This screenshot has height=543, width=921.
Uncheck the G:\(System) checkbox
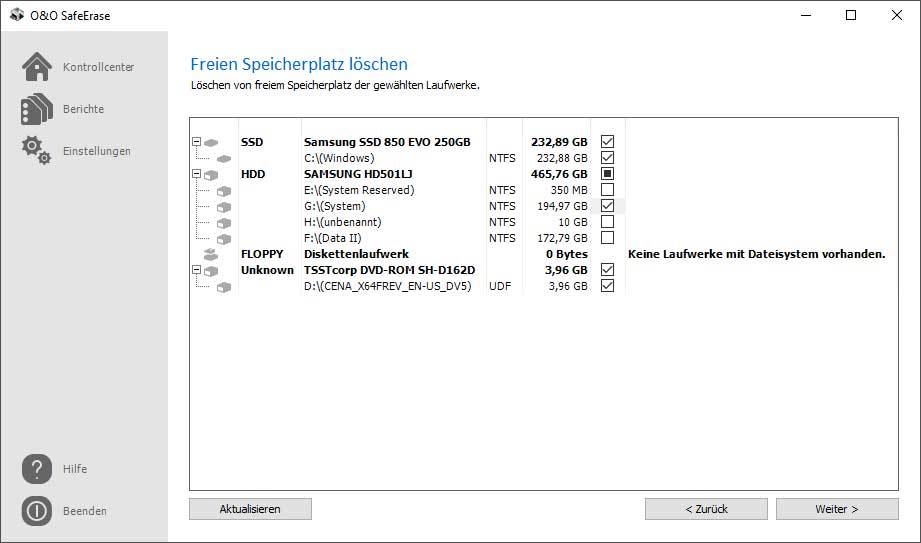(x=607, y=206)
